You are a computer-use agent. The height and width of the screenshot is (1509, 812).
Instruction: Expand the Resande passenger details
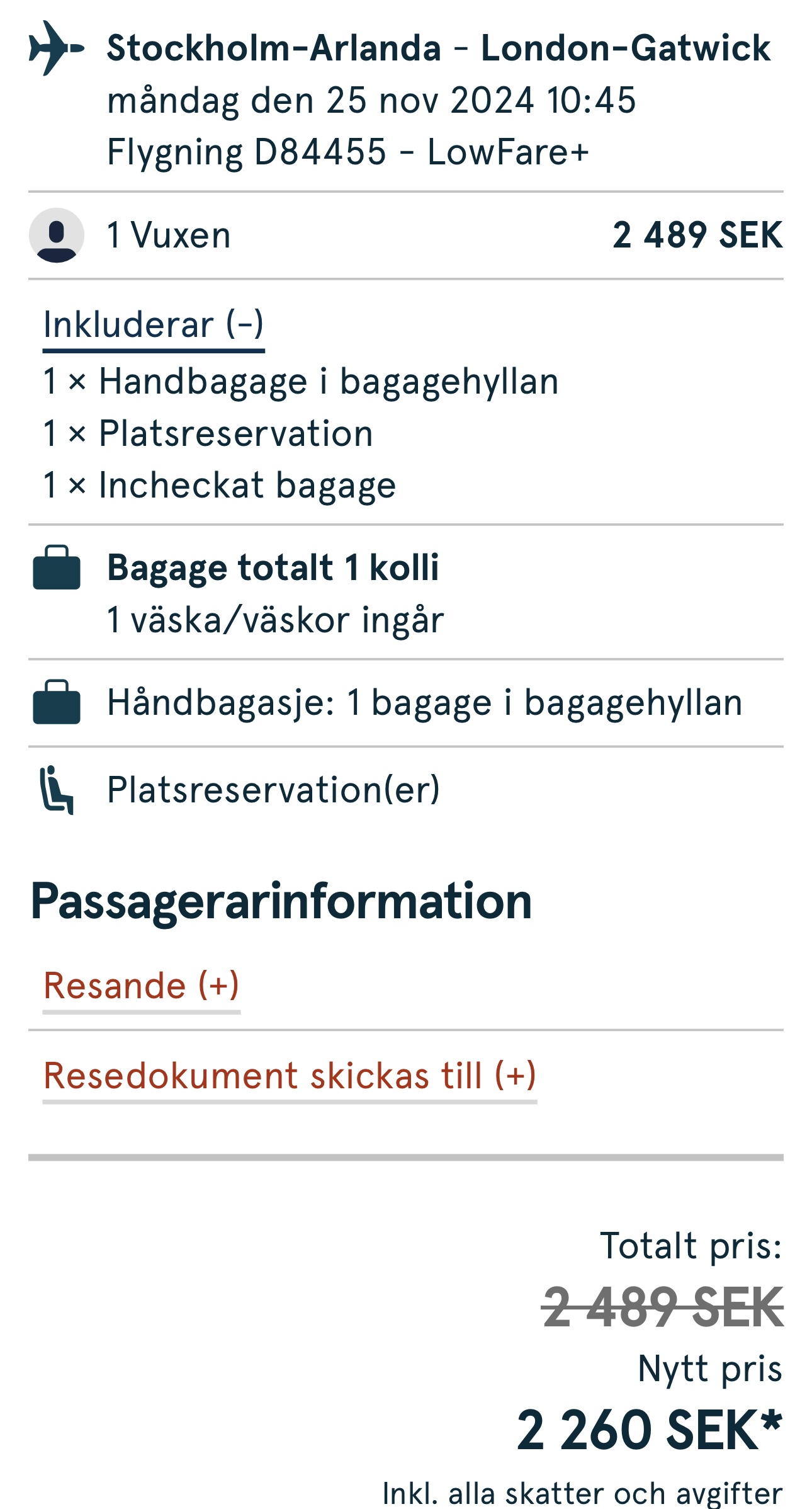click(x=141, y=986)
